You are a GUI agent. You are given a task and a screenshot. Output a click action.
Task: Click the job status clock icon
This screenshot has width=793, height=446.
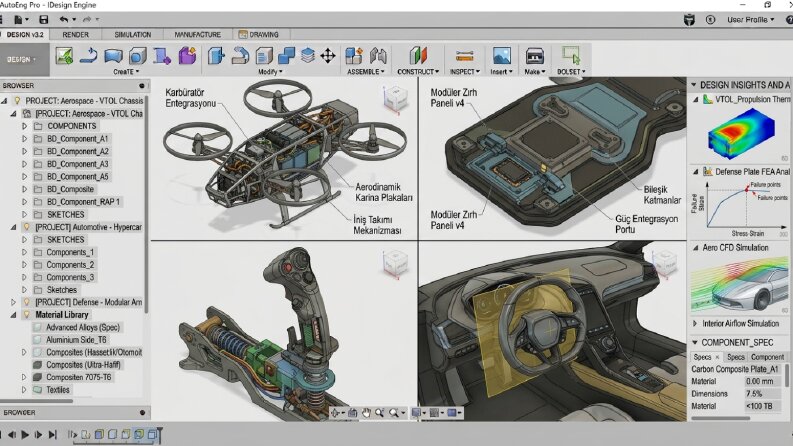(x=710, y=20)
